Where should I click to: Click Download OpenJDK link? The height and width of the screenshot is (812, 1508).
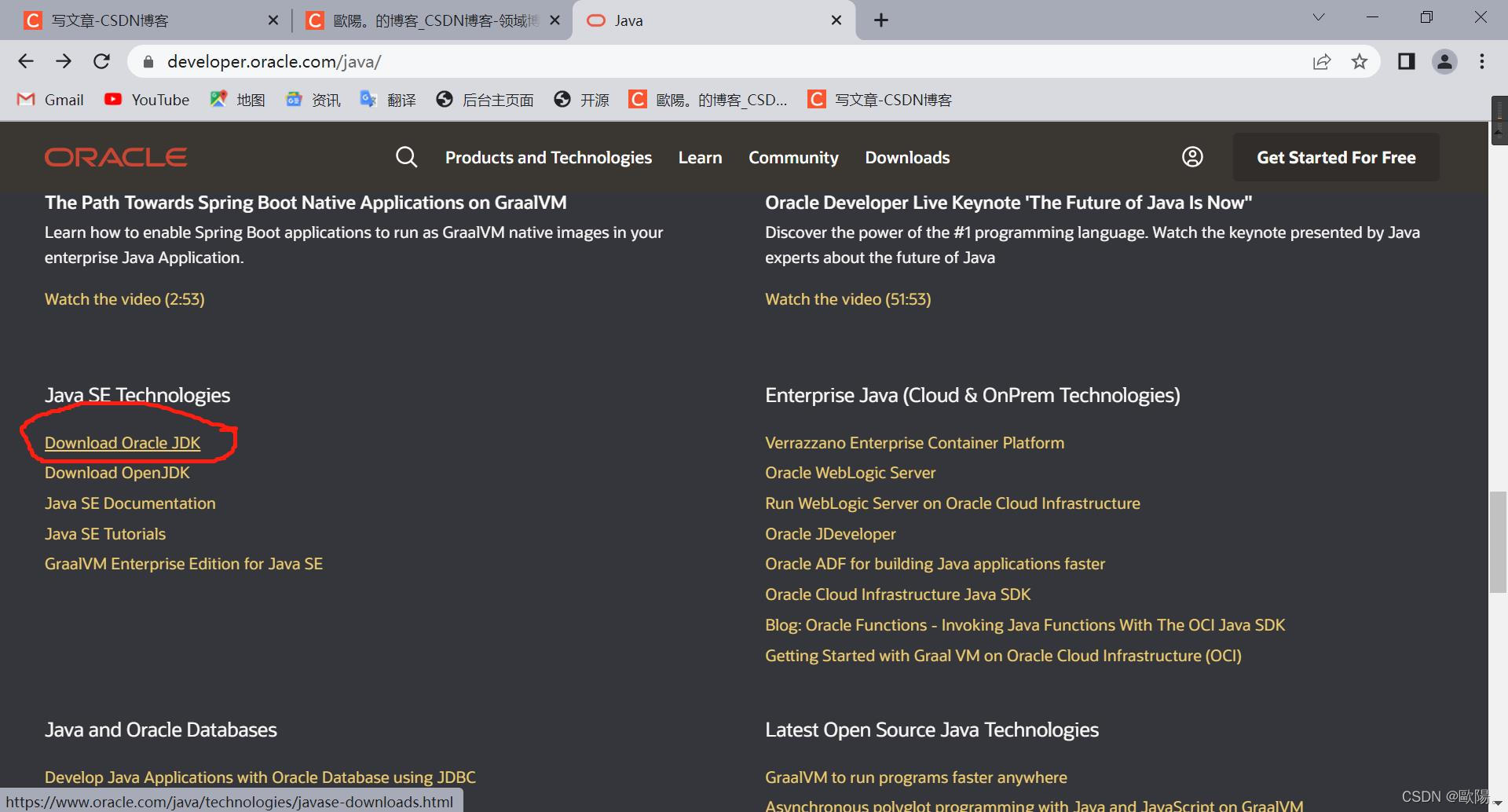click(117, 473)
